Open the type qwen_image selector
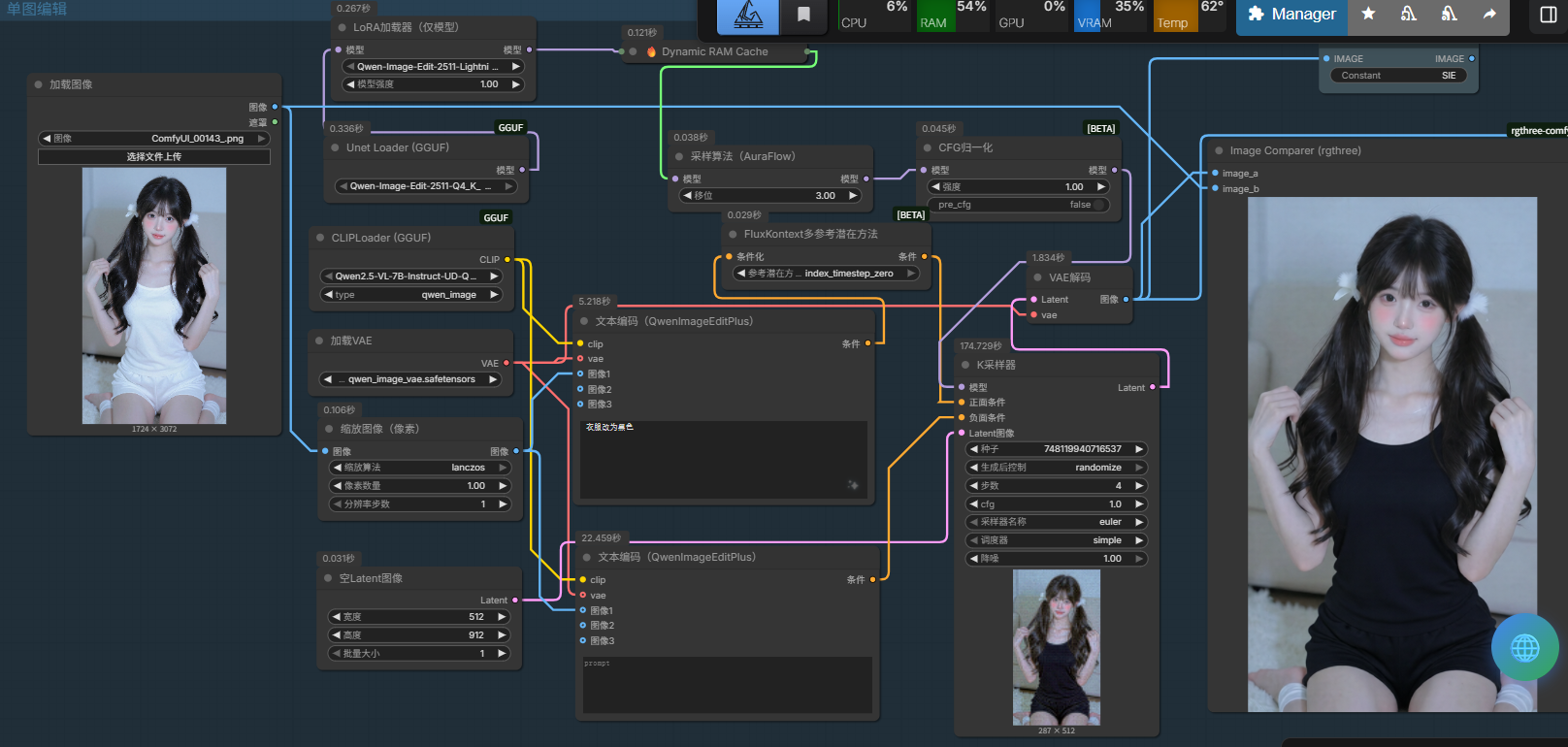This screenshot has height=747, width=1568. [411, 295]
